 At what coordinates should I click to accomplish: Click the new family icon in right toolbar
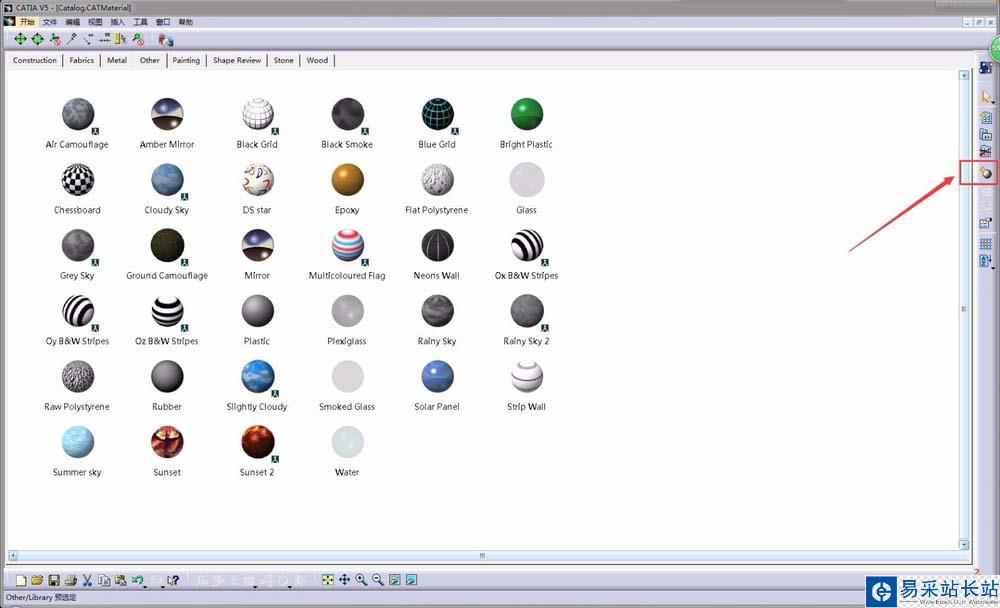coord(986,117)
